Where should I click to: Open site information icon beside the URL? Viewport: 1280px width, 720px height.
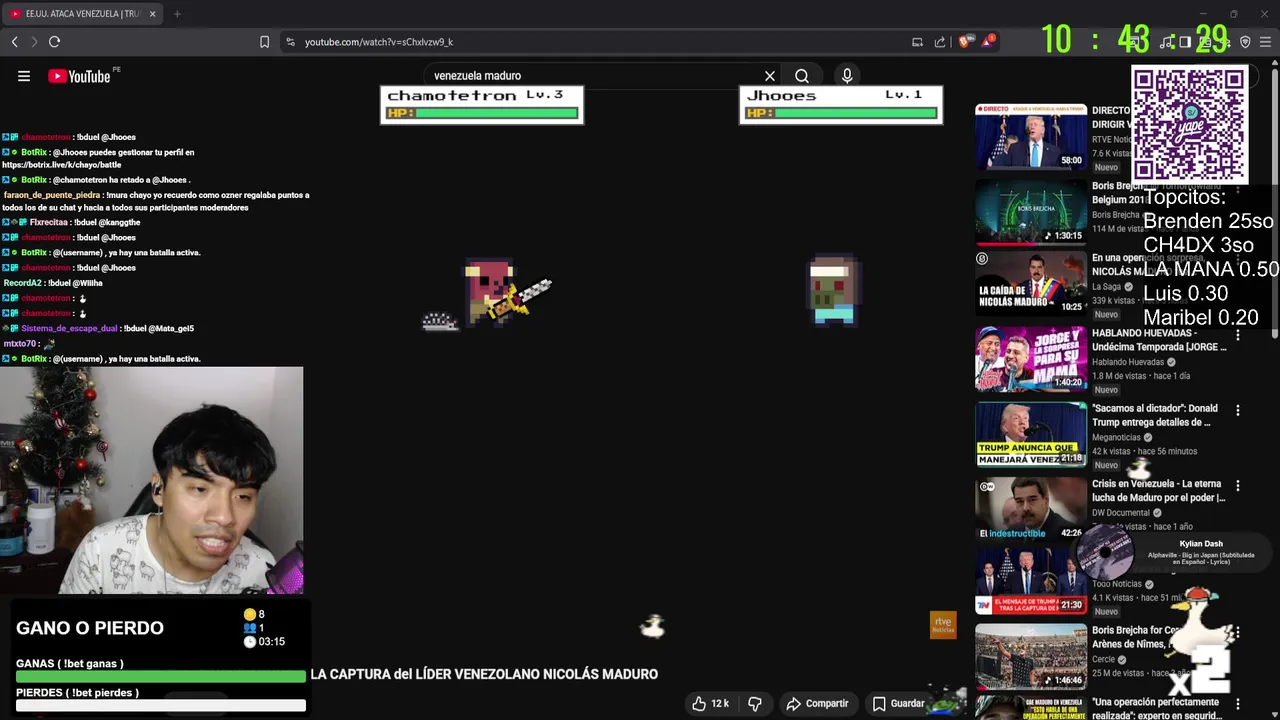pos(290,42)
